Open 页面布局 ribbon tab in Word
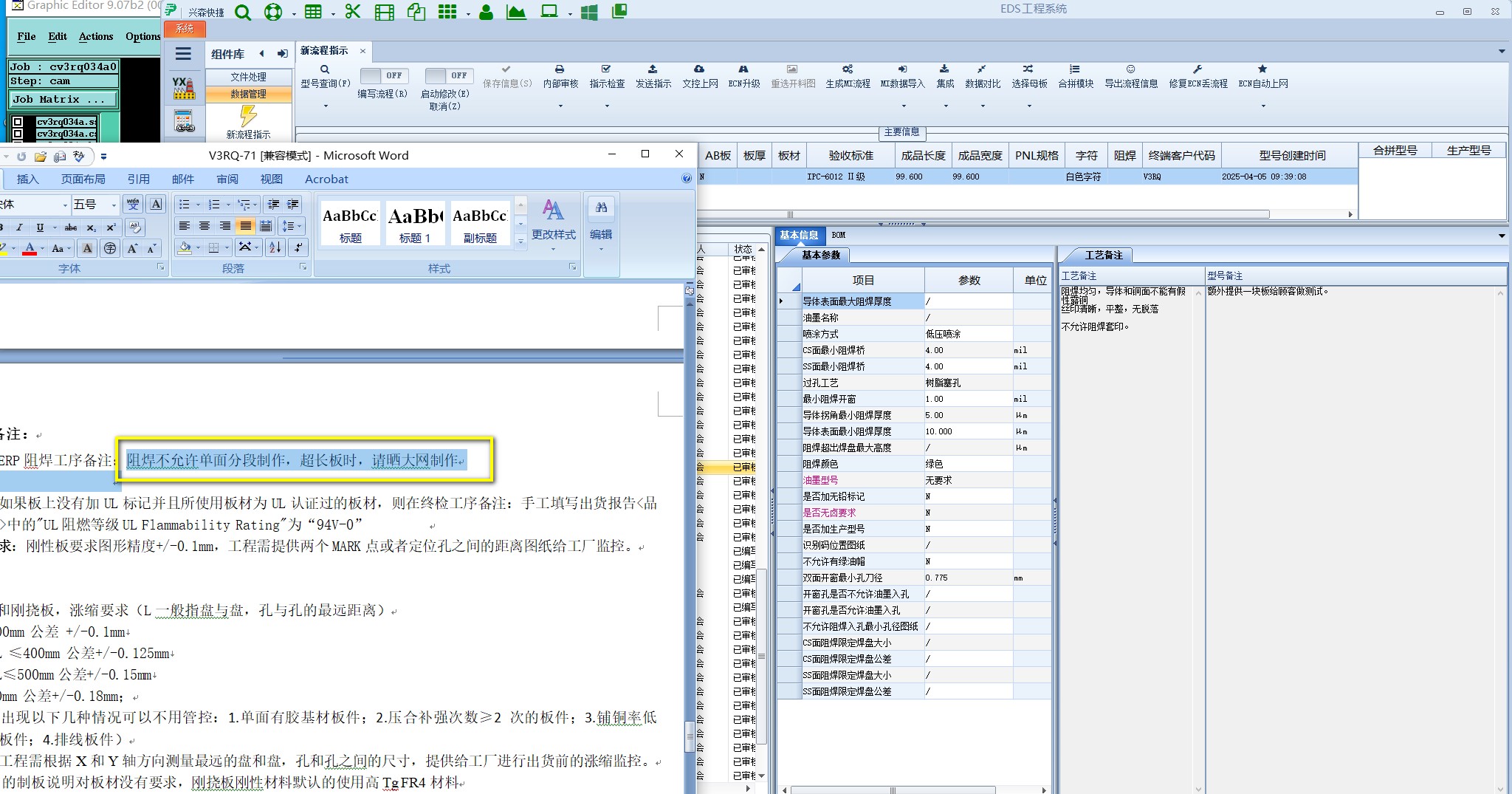This screenshot has width=1512, height=794. pos(83,179)
